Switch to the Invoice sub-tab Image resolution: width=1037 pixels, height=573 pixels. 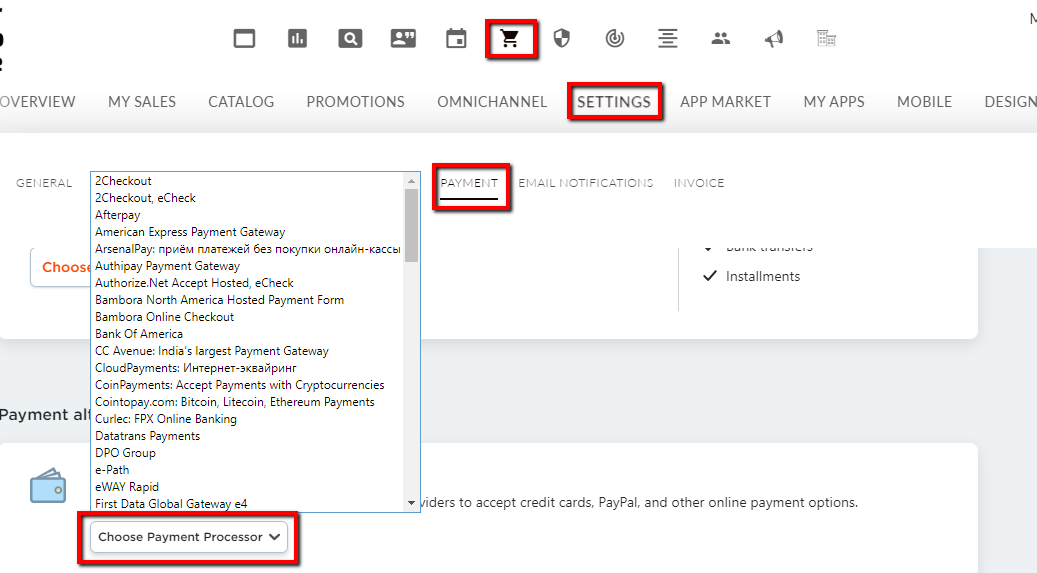tap(699, 183)
